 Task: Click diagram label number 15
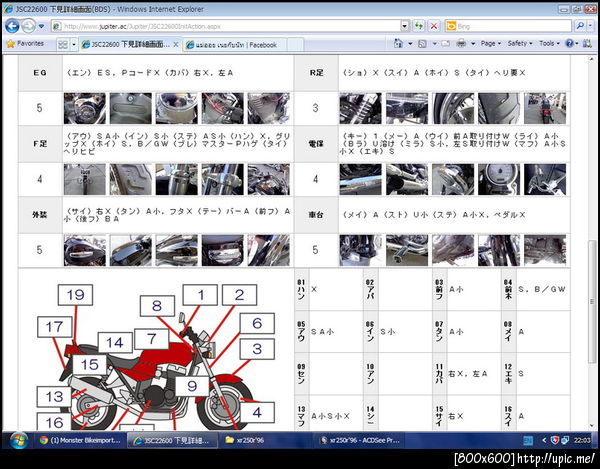pos(90,365)
